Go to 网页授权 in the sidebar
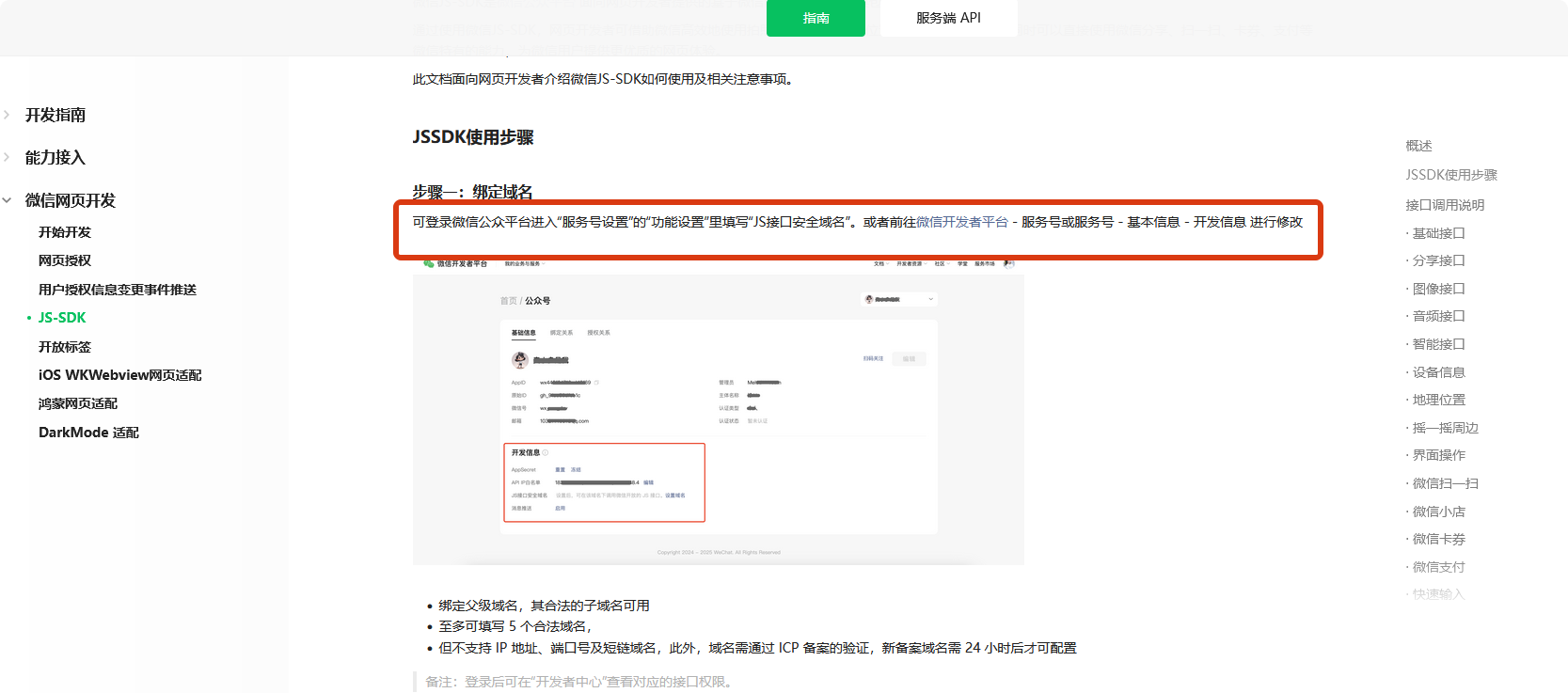 click(65, 260)
